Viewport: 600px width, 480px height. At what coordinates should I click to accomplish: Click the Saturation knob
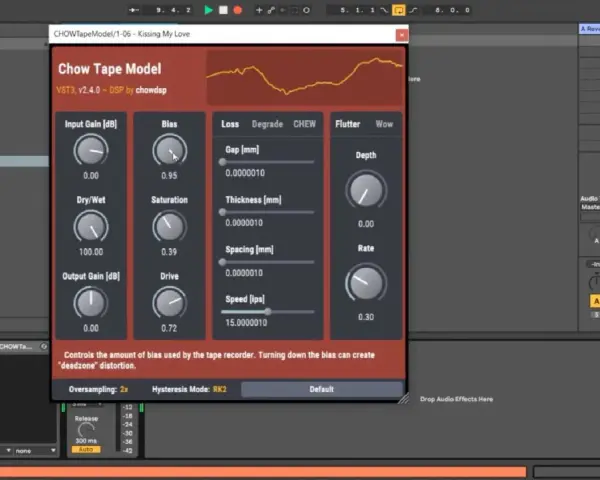pyautogui.click(x=170, y=227)
